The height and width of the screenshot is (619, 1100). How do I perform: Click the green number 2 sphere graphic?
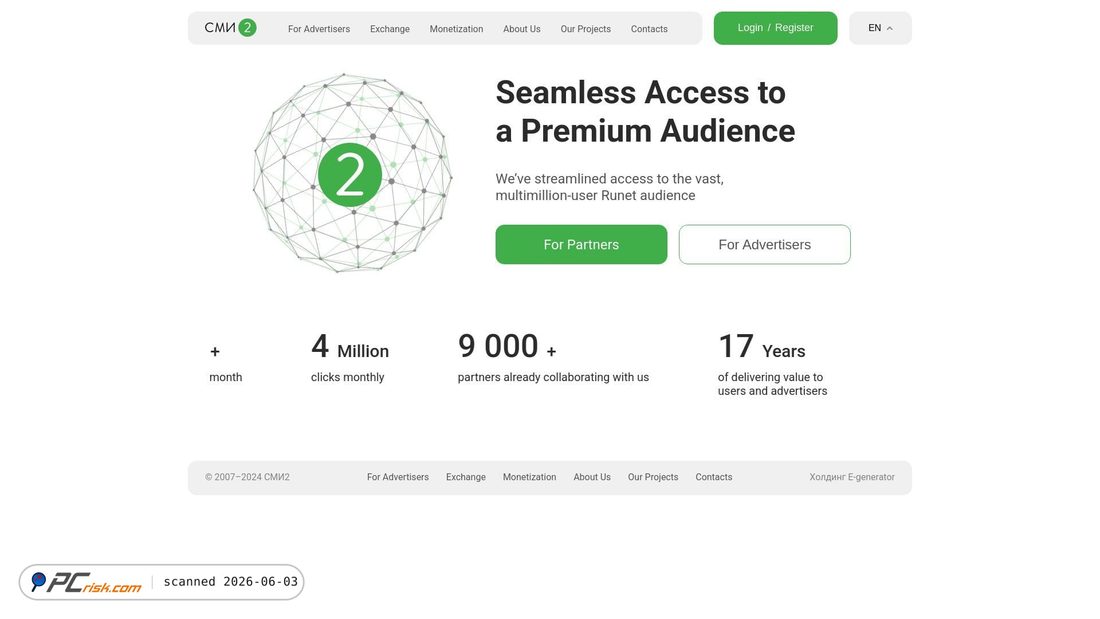[x=352, y=173]
